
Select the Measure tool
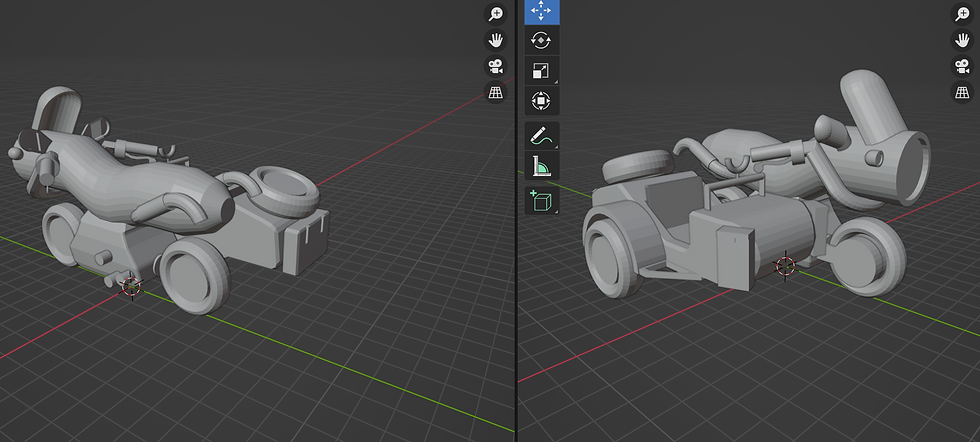(541, 166)
